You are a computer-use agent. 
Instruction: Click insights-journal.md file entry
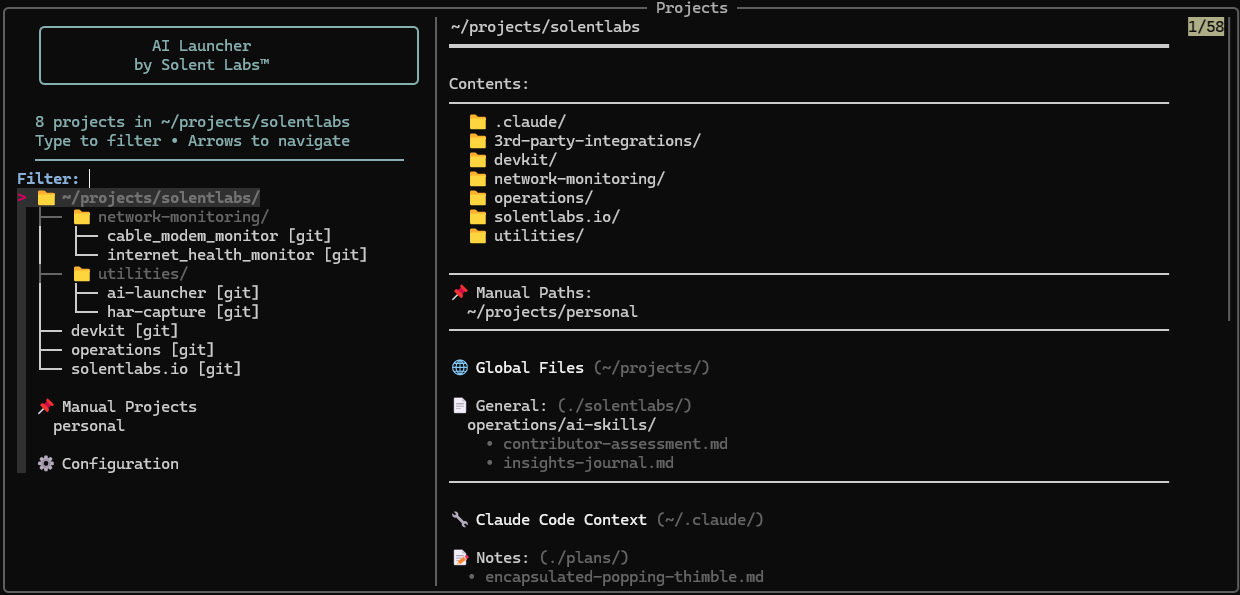[x=588, y=463]
